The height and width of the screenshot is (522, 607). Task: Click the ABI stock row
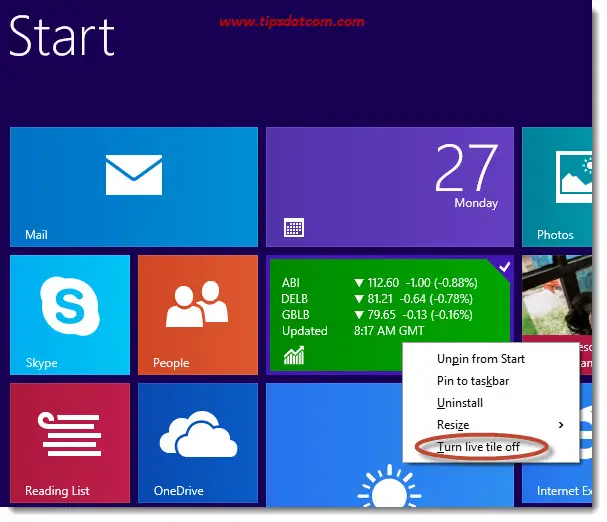click(x=379, y=283)
